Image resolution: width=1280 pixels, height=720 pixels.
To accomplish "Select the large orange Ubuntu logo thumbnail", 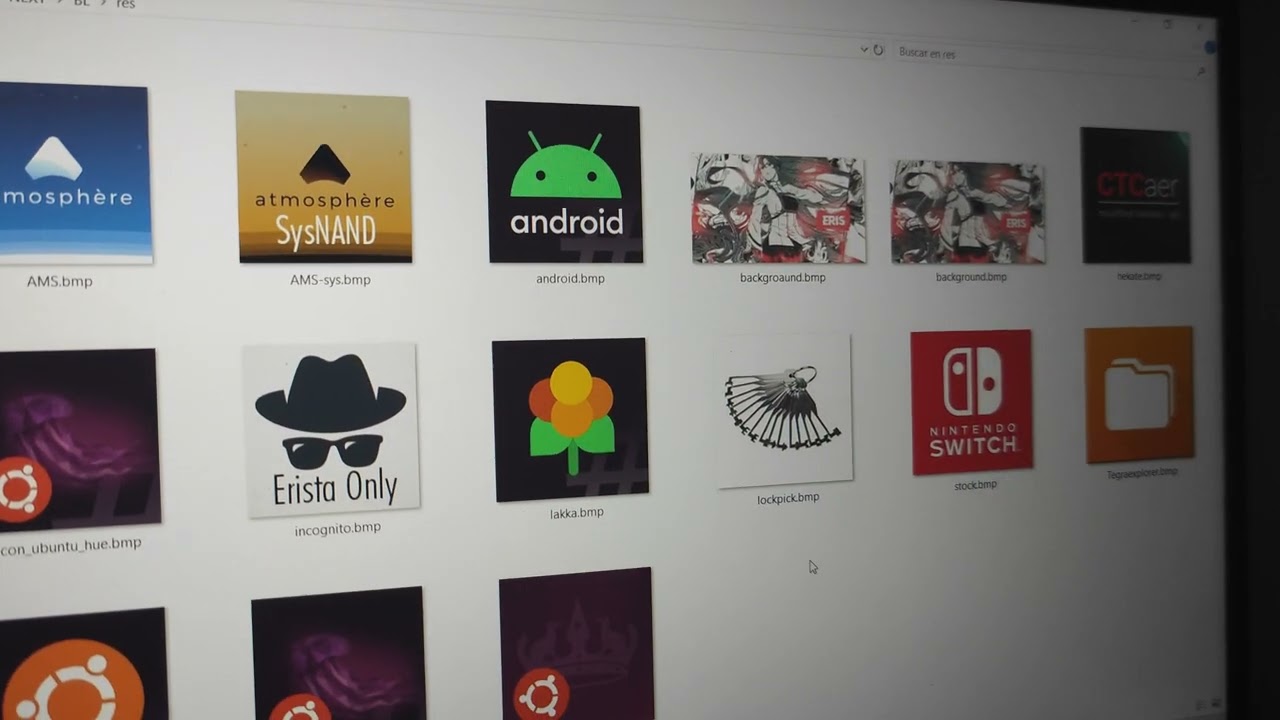I will pyautogui.click(x=83, y=664).
